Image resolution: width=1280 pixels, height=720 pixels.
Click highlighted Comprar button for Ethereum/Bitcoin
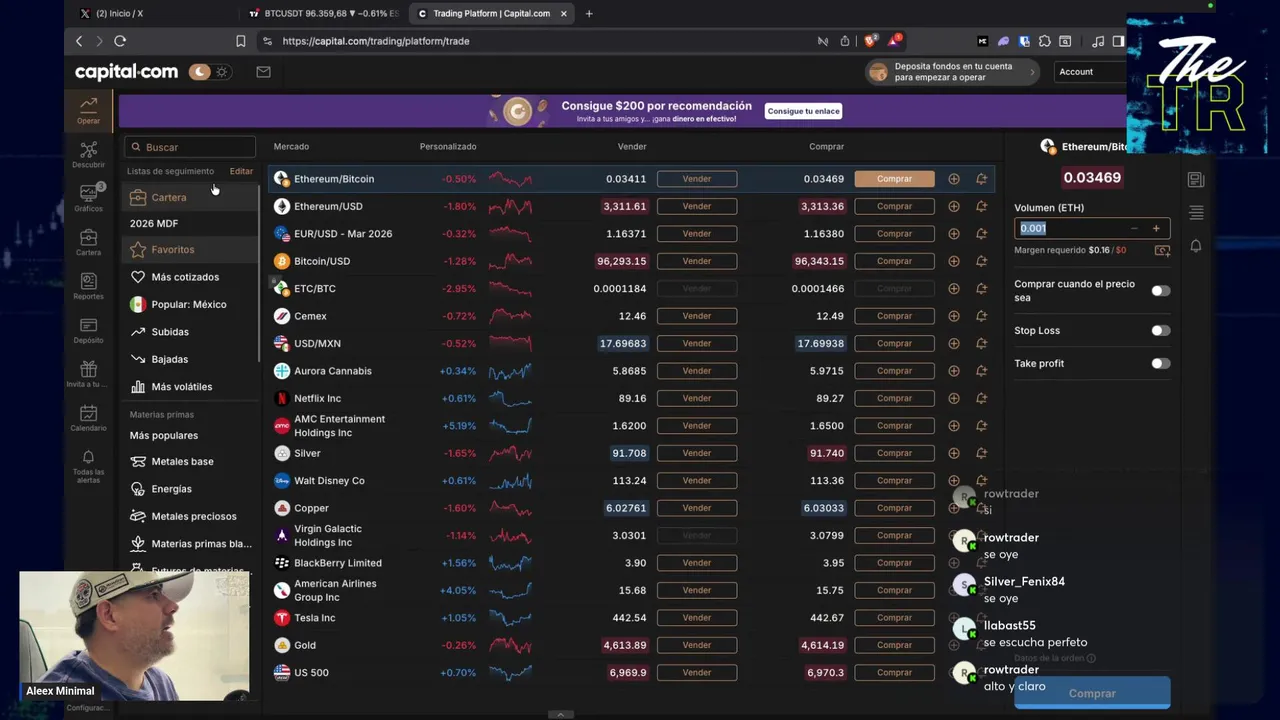coord(894,179)
